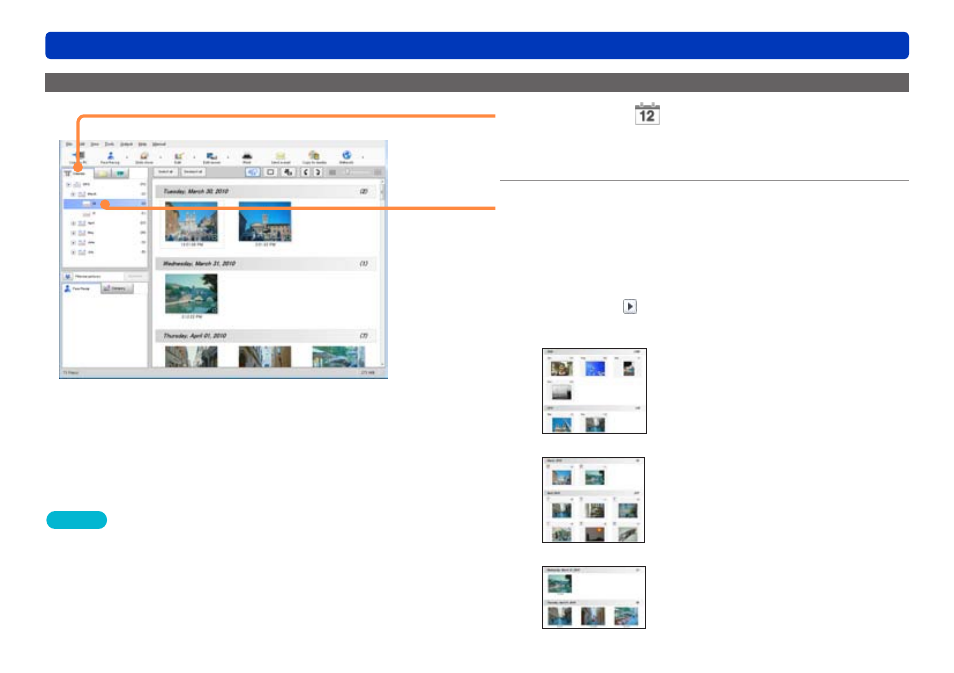Open dropdown arrow after the Network icon
This screenshot has width=954, height=673.
[363, 158]
